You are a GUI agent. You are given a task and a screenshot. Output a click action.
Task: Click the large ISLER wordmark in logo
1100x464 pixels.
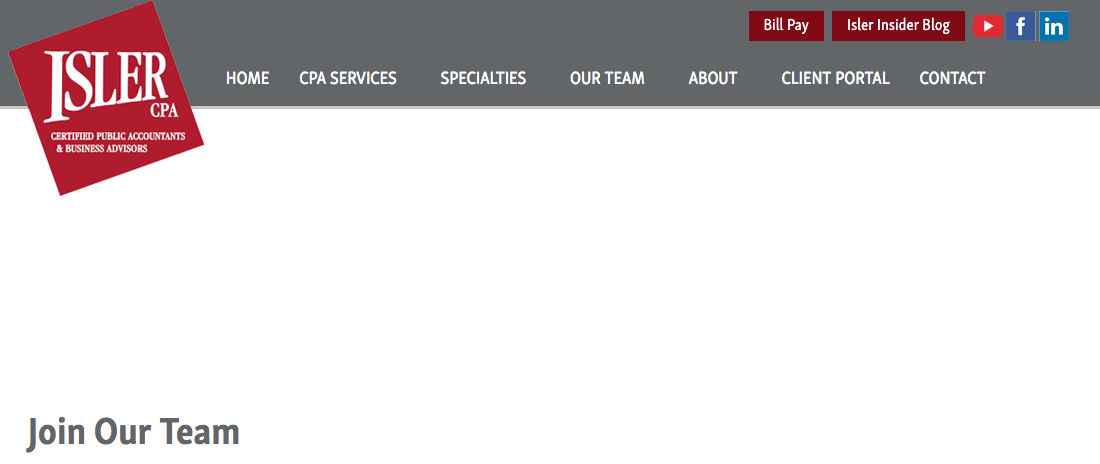(104, 80)
